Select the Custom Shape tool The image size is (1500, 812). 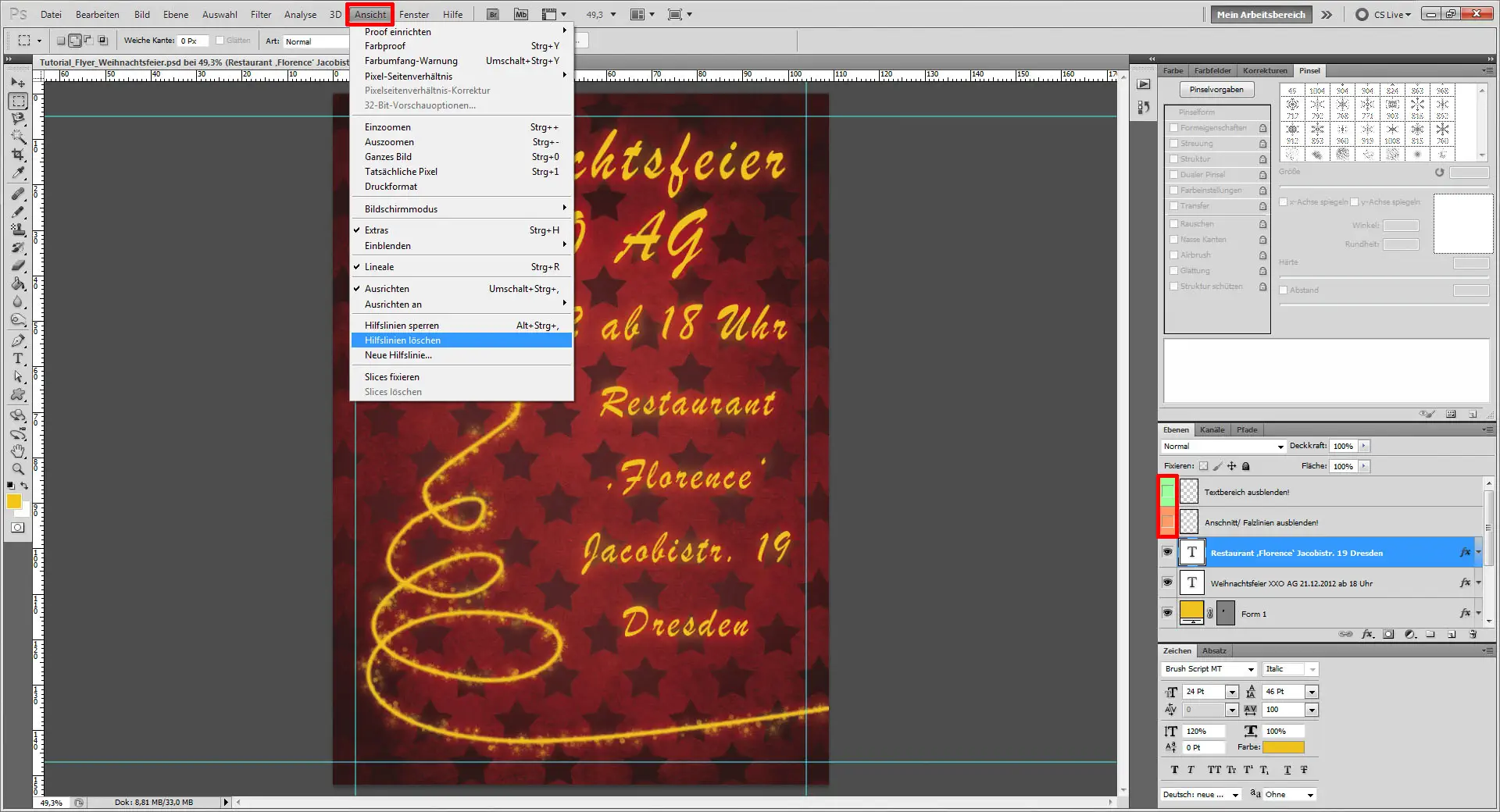pyautogui.click(x=18, y=395)
